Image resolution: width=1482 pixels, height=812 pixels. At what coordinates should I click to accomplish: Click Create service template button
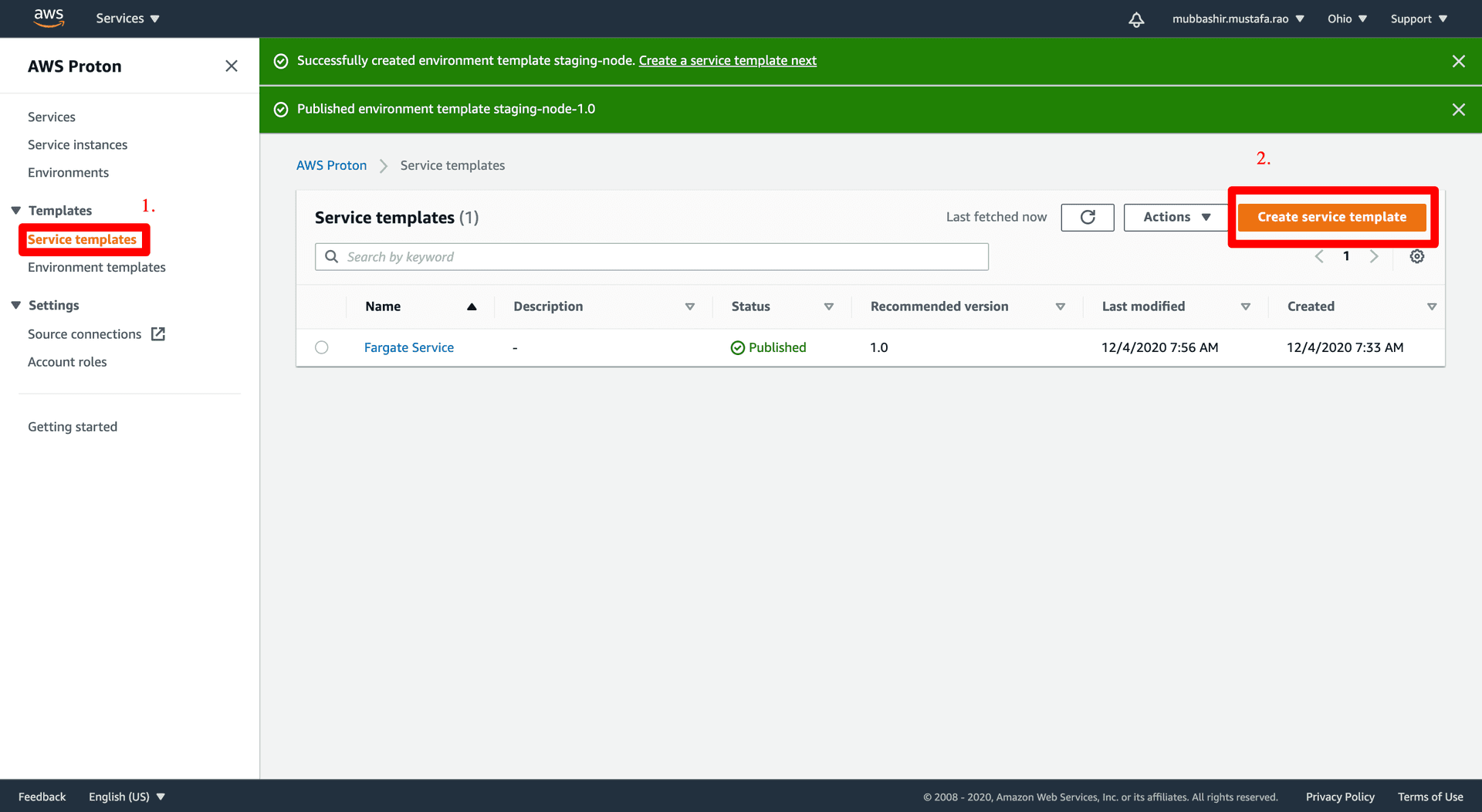[1331, 218]
